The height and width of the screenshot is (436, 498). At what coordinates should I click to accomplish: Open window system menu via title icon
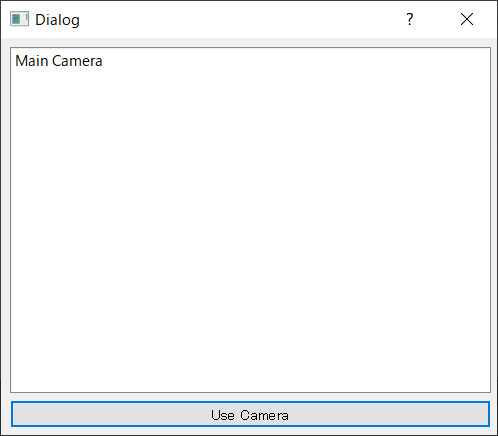[x=19, y=19]
